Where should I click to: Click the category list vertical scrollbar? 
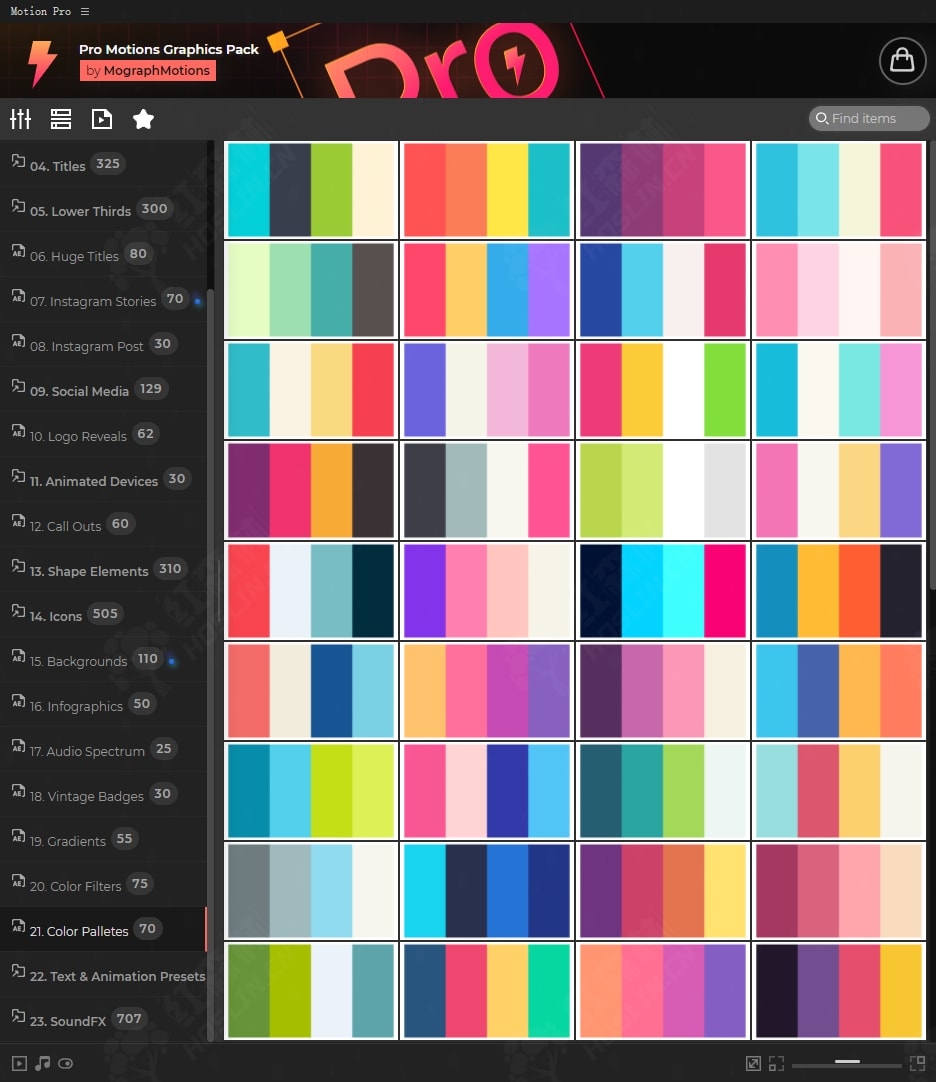point(211,666)
